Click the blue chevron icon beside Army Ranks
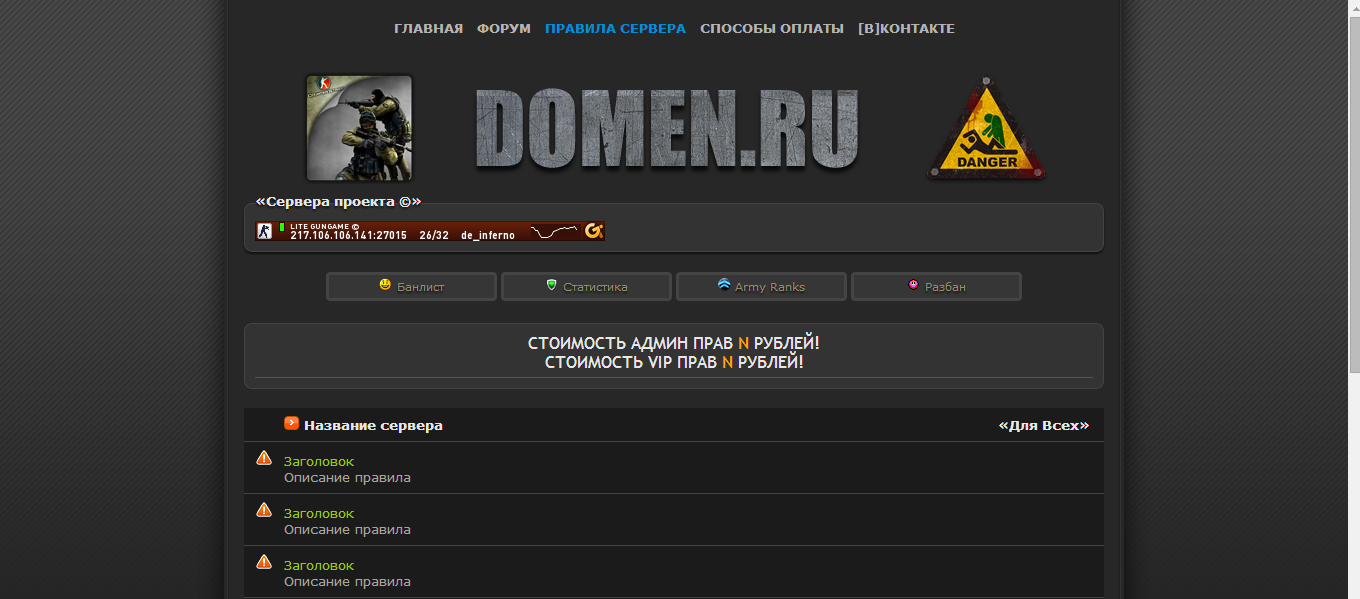Image resolution: width=1360 pixels, height=599 pixels. coord(724,285)
